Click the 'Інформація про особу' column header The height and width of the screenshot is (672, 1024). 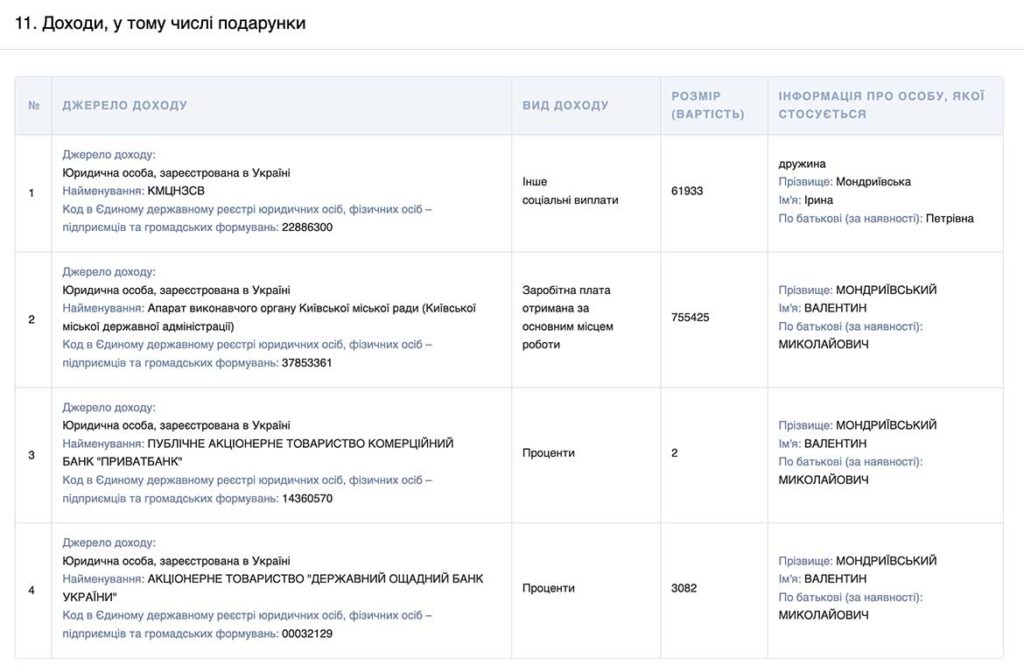881,105
